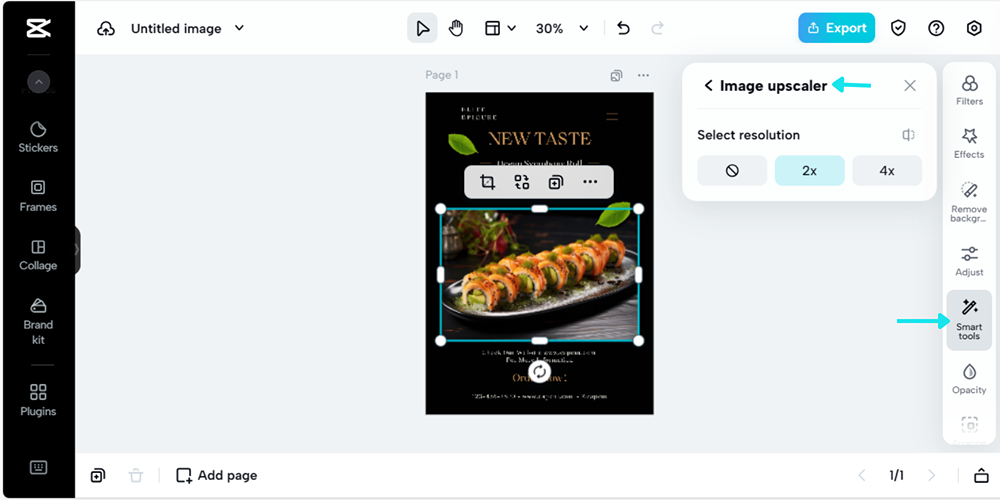
Task: Select 2x resolution
Action: click(809, 170)
